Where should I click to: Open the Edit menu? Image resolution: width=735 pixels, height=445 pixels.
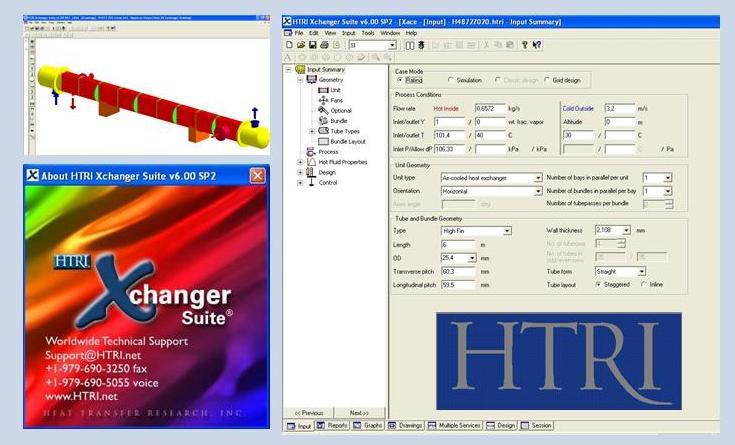click(314, 33)
